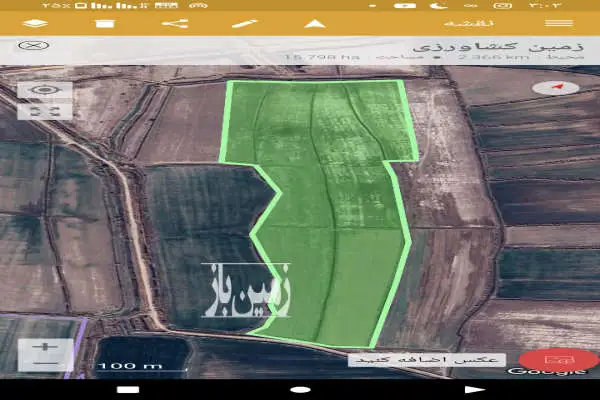Click the 2.366 km perimeter value
The height and width of the screenshot is (400, 600).
494,57
